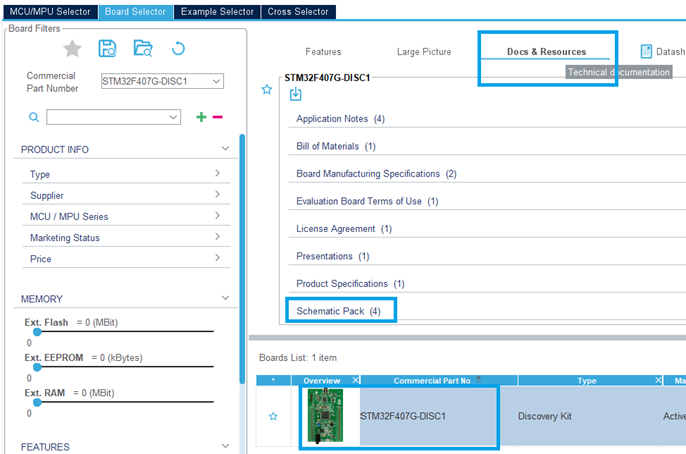Collapse the MEMORY section
This screenshot has height=454, width=686.
225,298
